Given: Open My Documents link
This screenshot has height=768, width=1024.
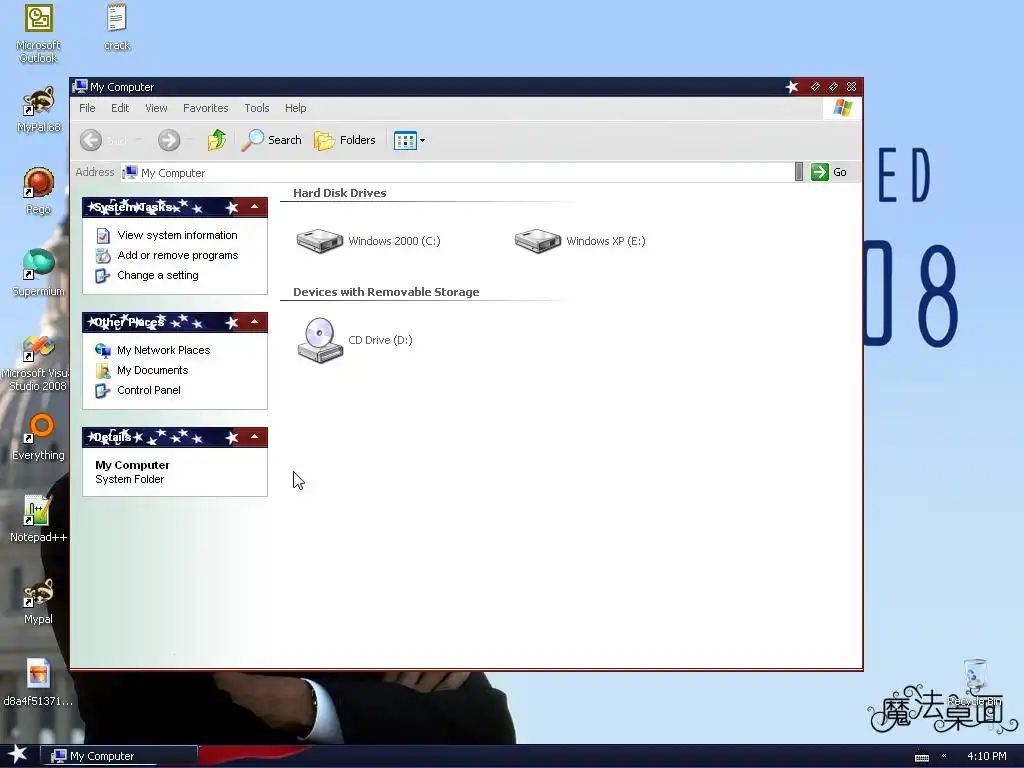Looking at the screenshot, I should tap(152, 370).
